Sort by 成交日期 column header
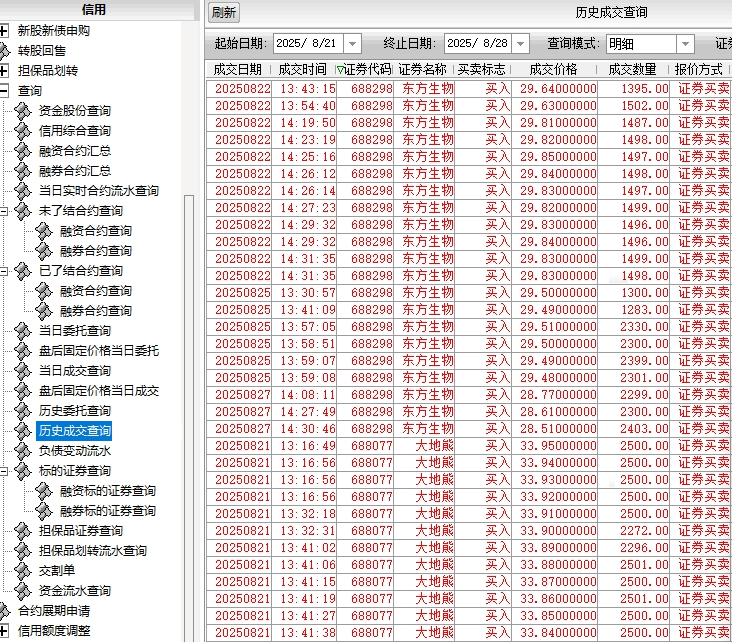This screenshot has width=732, height=642. [x=238, y=70]
